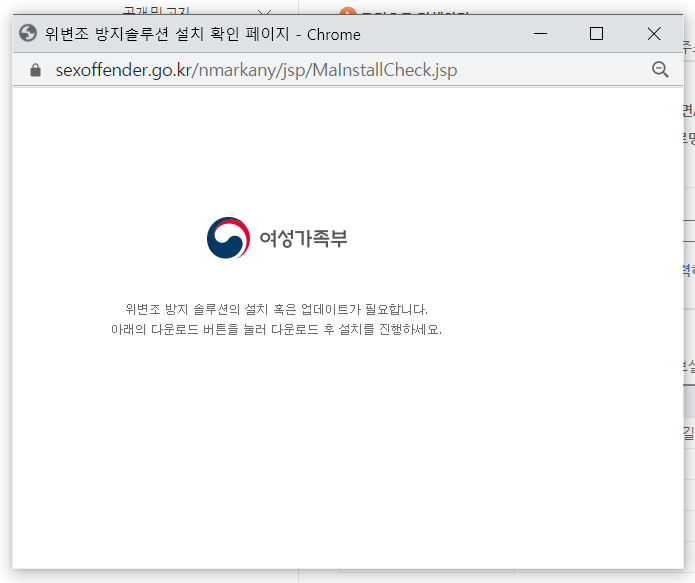Click the sexoffender.go.kr URL text
This screenshot has height=583, width=695.
tap(256, 70)
